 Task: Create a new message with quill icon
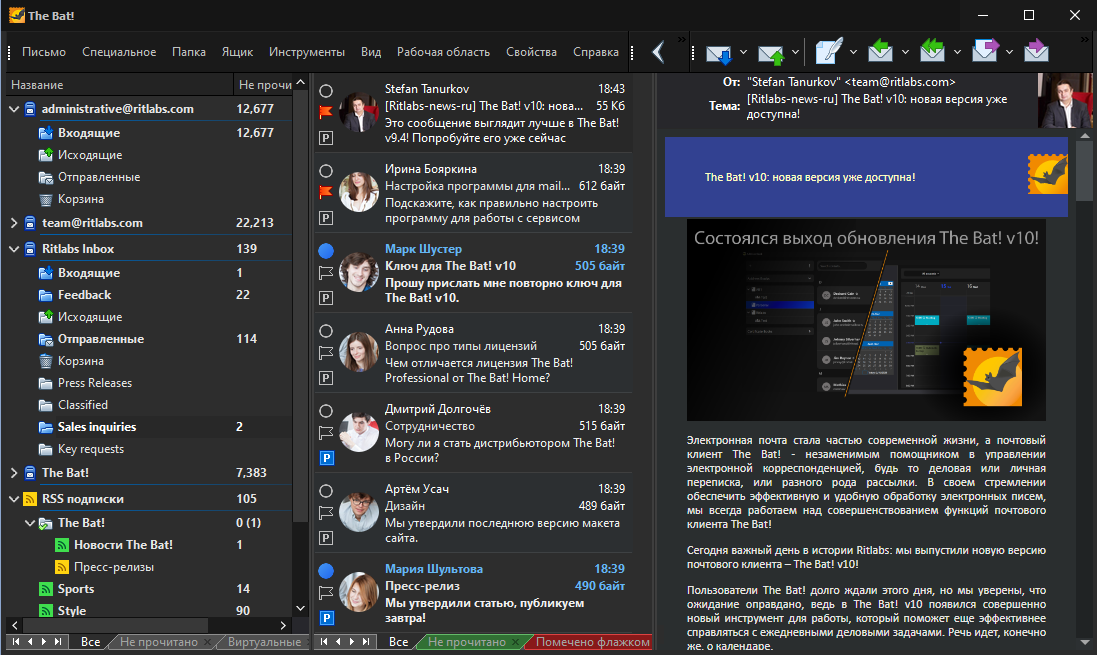(x=828, y=52)
